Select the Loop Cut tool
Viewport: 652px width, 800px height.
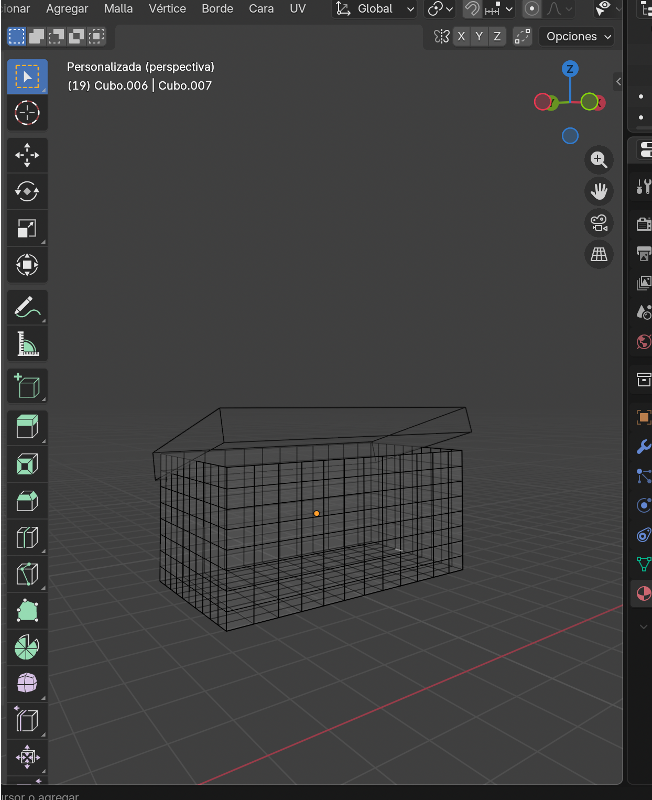click(27, 537)
